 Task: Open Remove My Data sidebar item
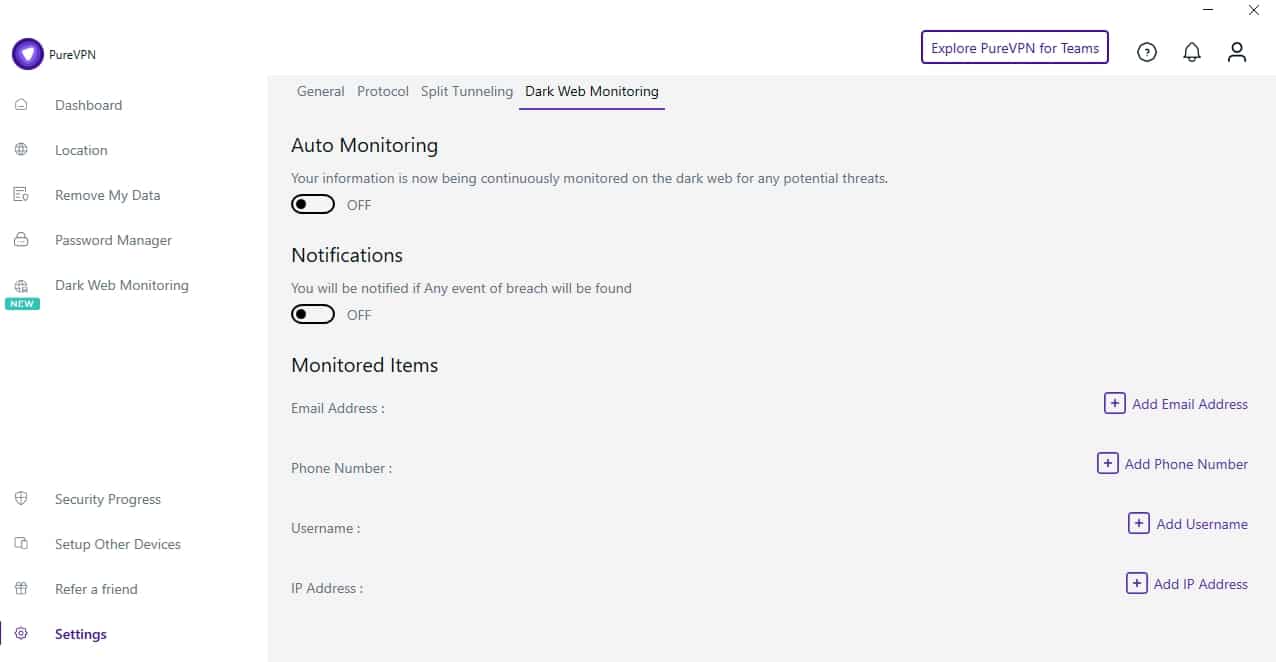click(x=107, y=195)
